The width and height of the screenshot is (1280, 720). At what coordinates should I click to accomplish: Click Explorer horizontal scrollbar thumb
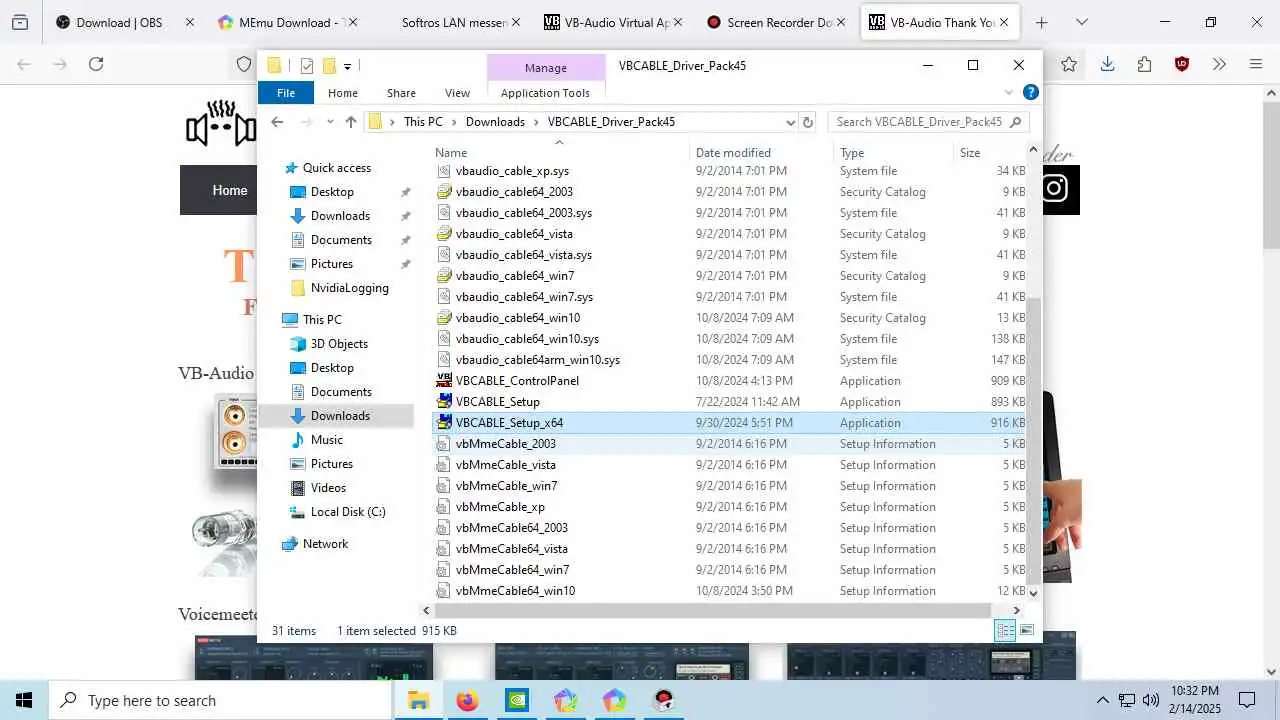pyautogui.click(x=712, y=610)
